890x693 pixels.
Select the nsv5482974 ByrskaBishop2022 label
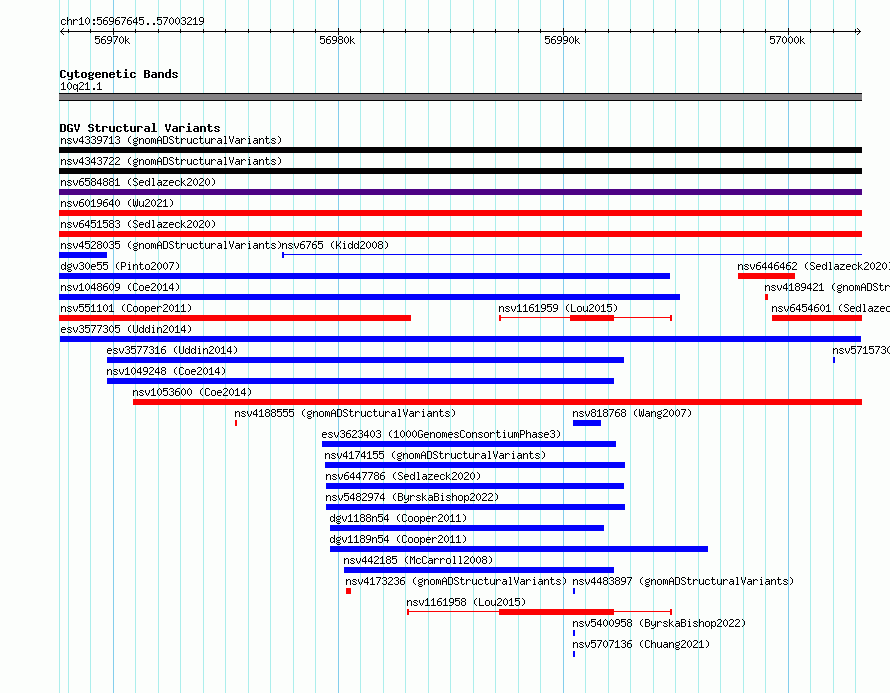tap(412, 497)
